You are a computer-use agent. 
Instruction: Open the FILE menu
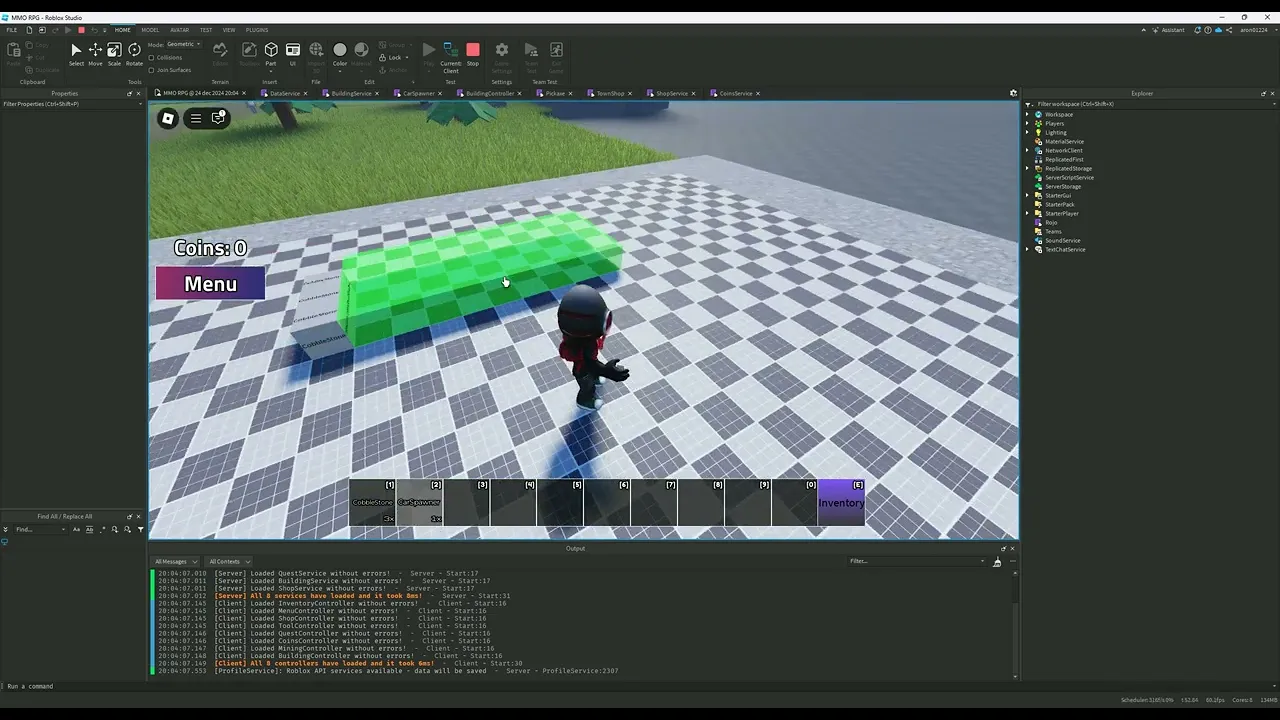(x=12, y=30)
